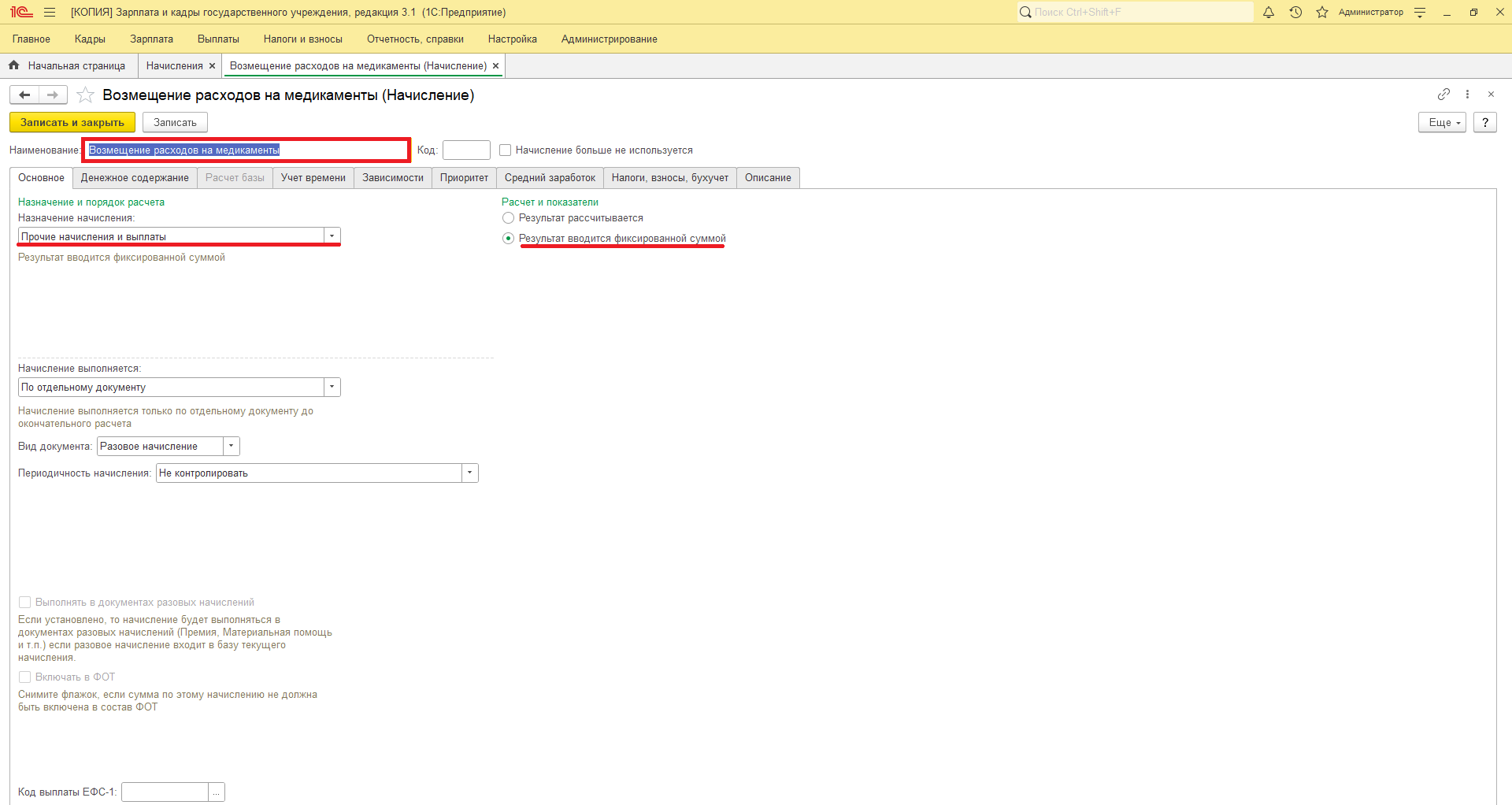
Task: Toggle 'Выполнять в документах разовых начислений'
Action: (24, 603)
